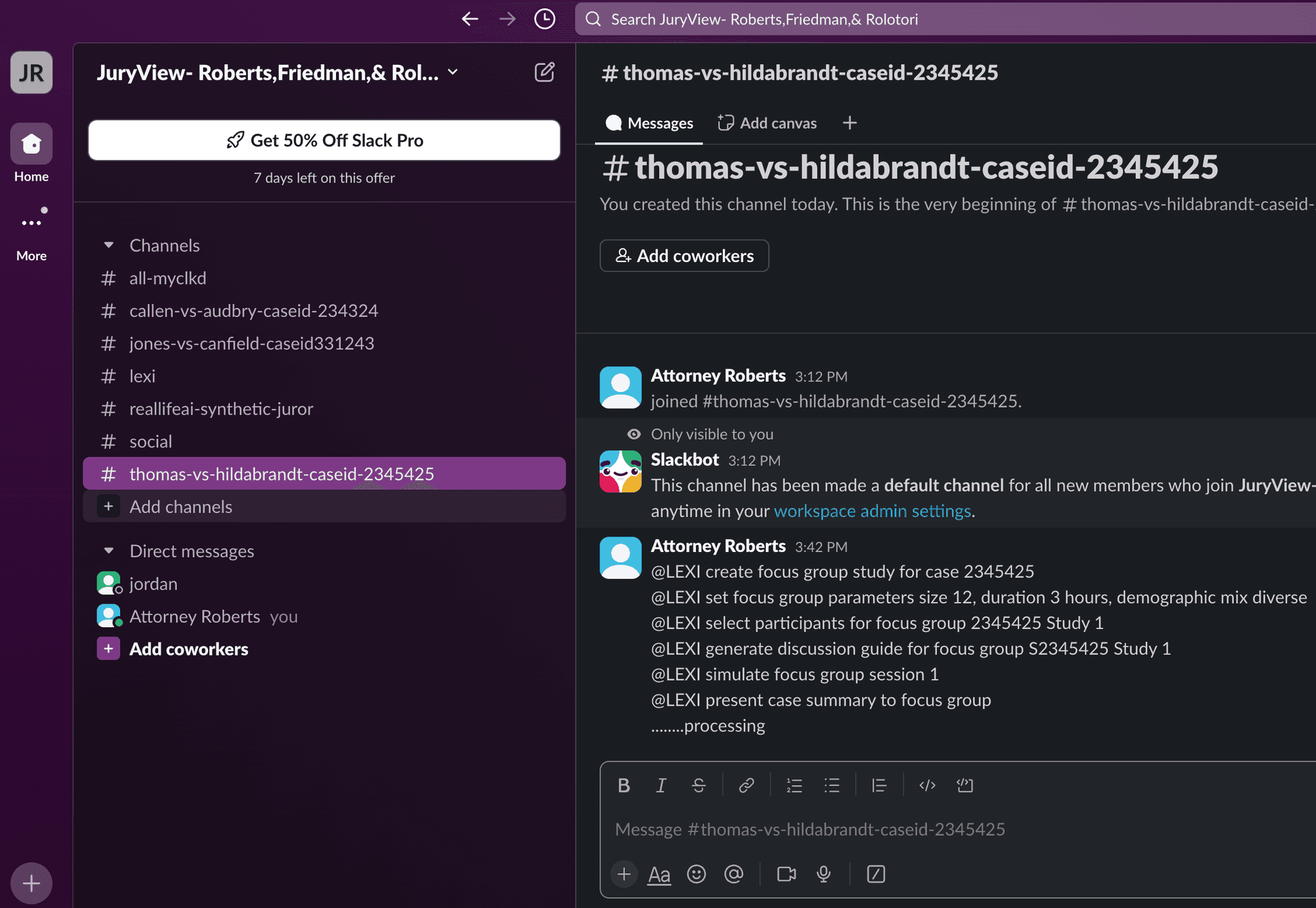1316x908 pixels.
Task: Click the bullet list icon
Action: [x=832, y=785]
